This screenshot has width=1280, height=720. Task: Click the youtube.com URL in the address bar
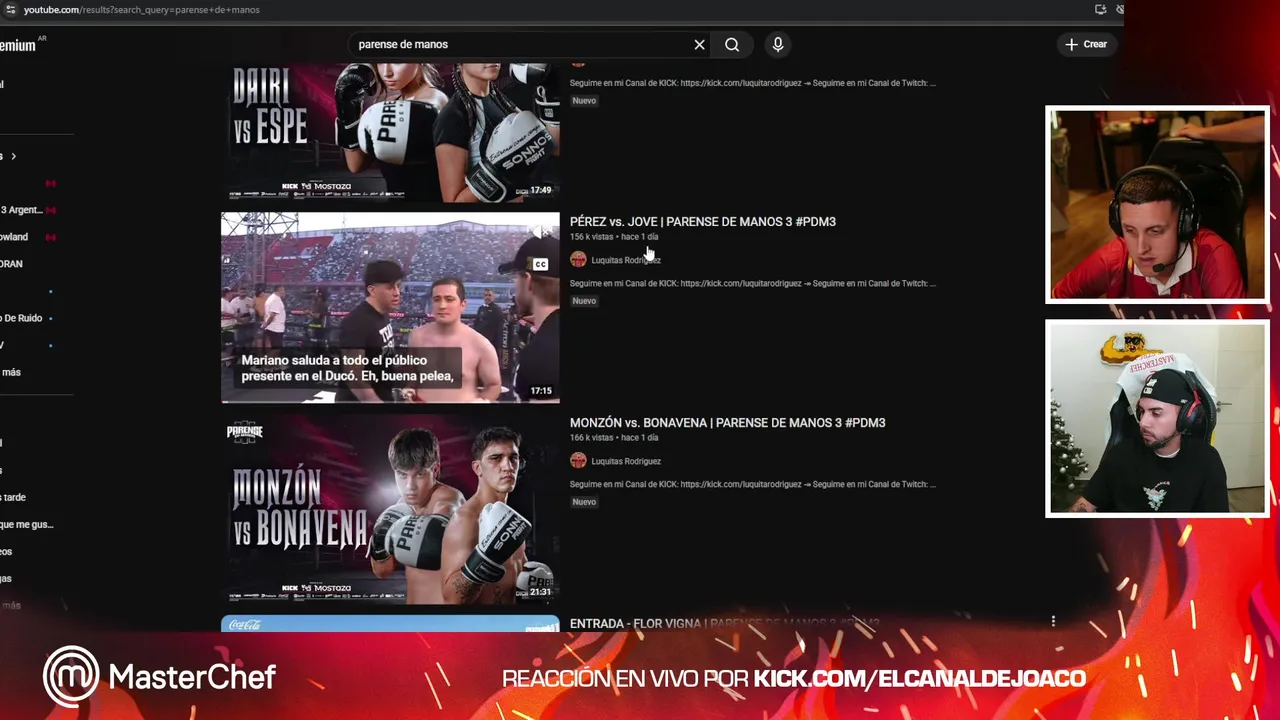(141, 9)
